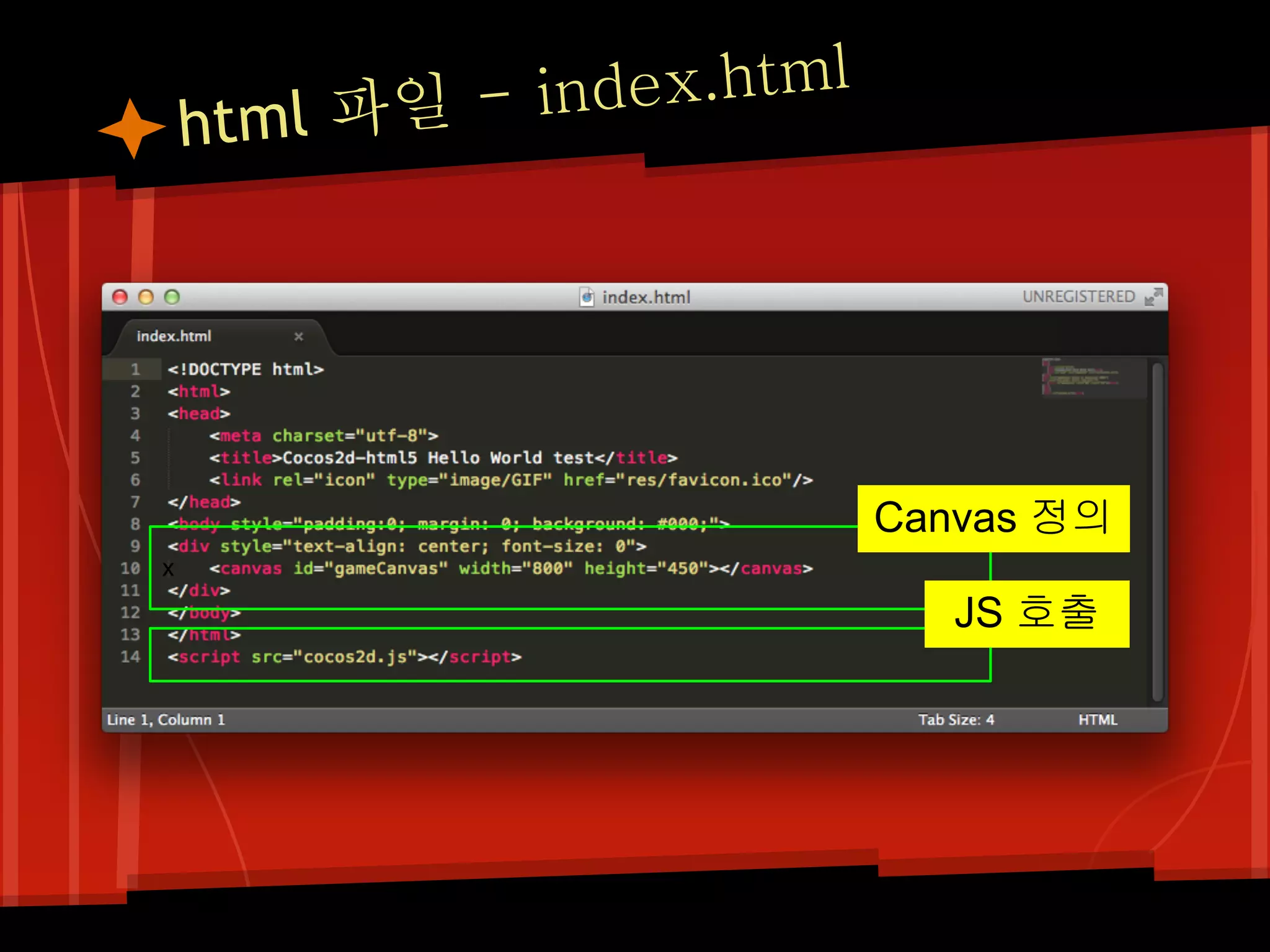Click the script src="cocos2d.js" line
Image resolution: width=1270 pixels, height=952 pixels.
click(x=345, y=657)
